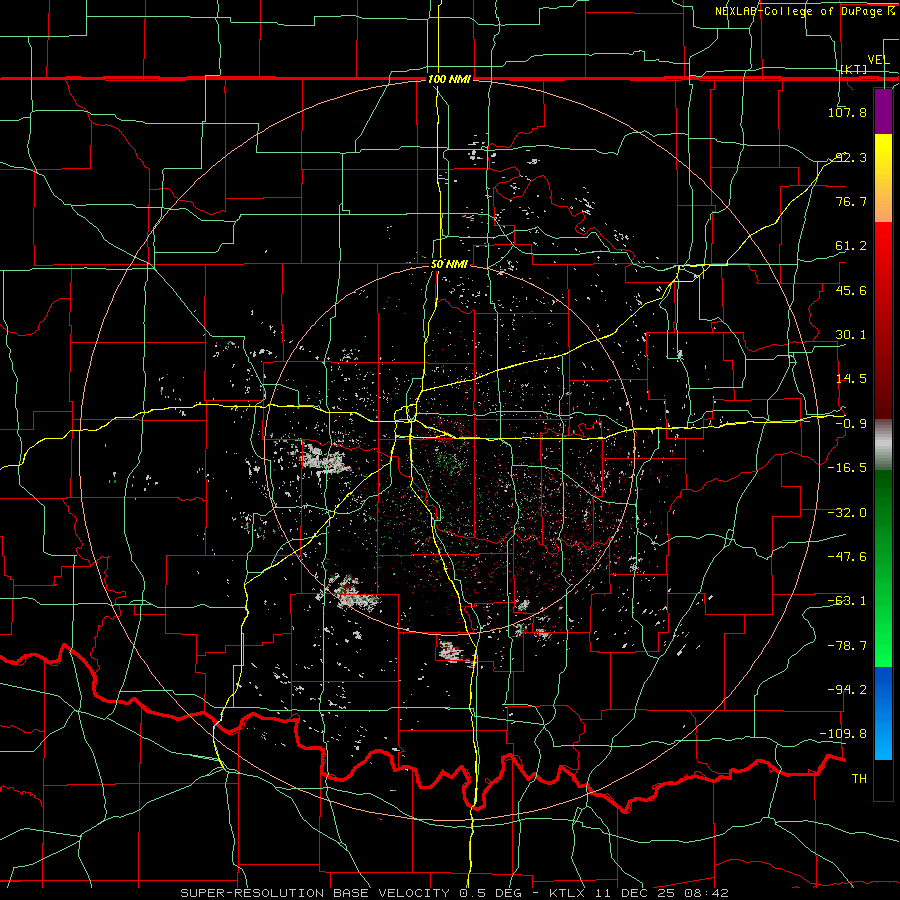Select the 76.7 scale value

click(851, 201)
